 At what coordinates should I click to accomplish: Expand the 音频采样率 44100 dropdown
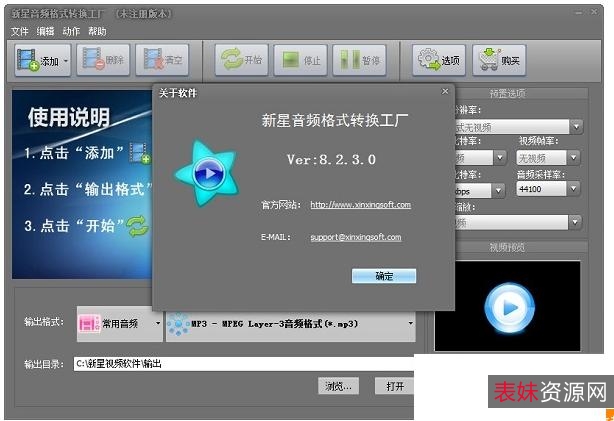pyautogui.click(x=574, y=189)
